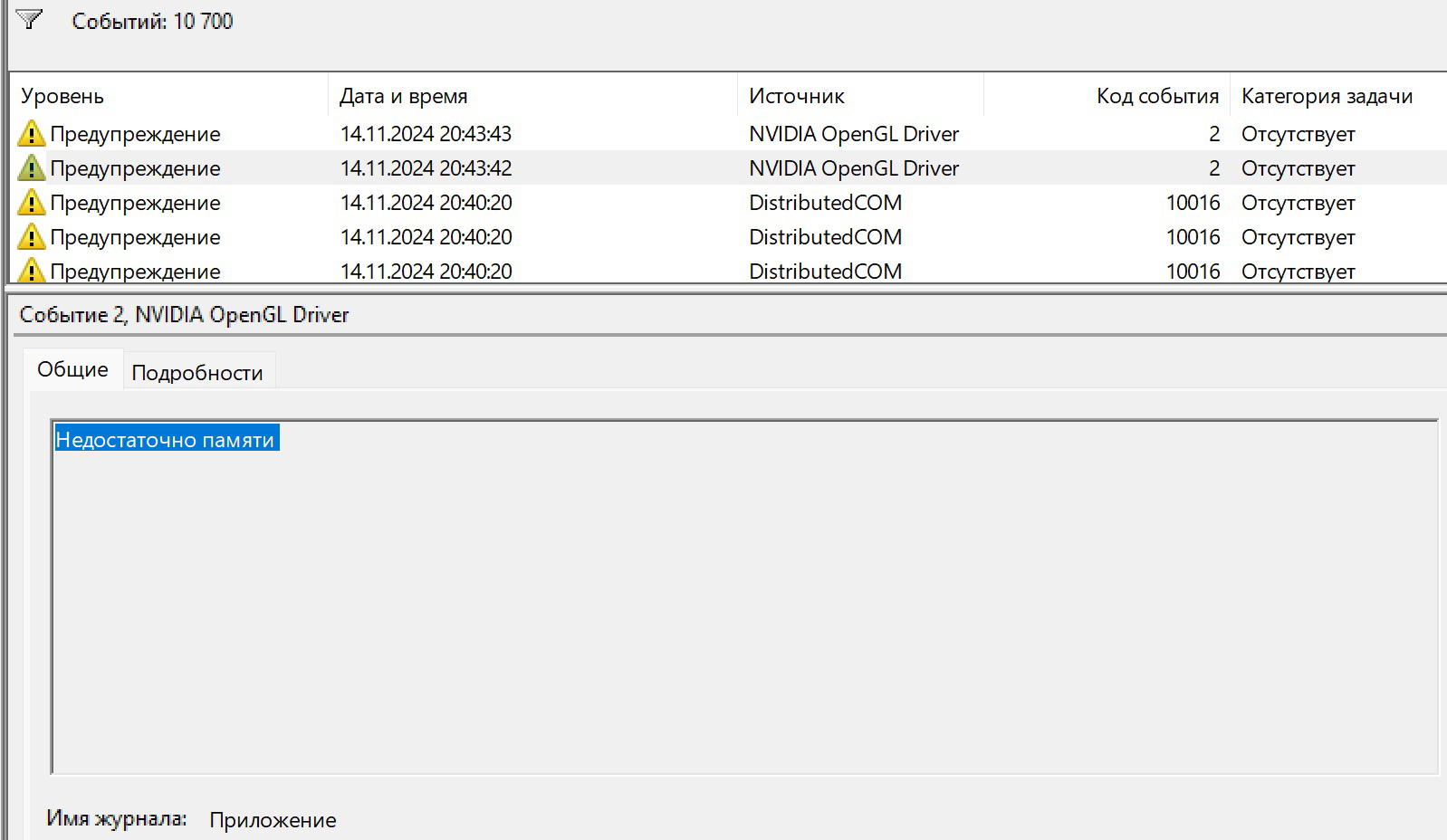Click the selected text Недостаточно памяти
The image size is (1447, 840).
(165, 439)
